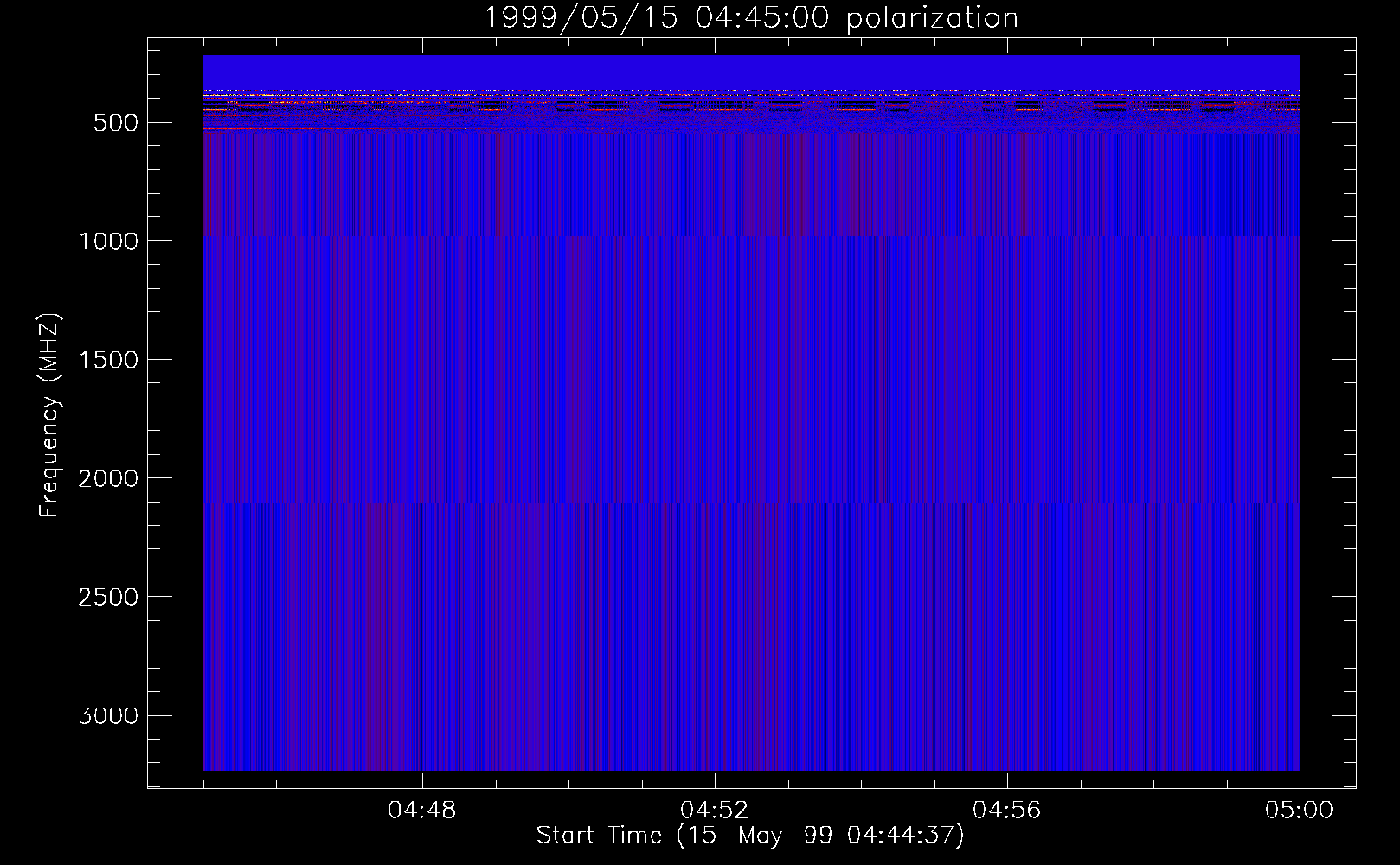Click the 2500 frequency tick label

click(x=108, y=597)
